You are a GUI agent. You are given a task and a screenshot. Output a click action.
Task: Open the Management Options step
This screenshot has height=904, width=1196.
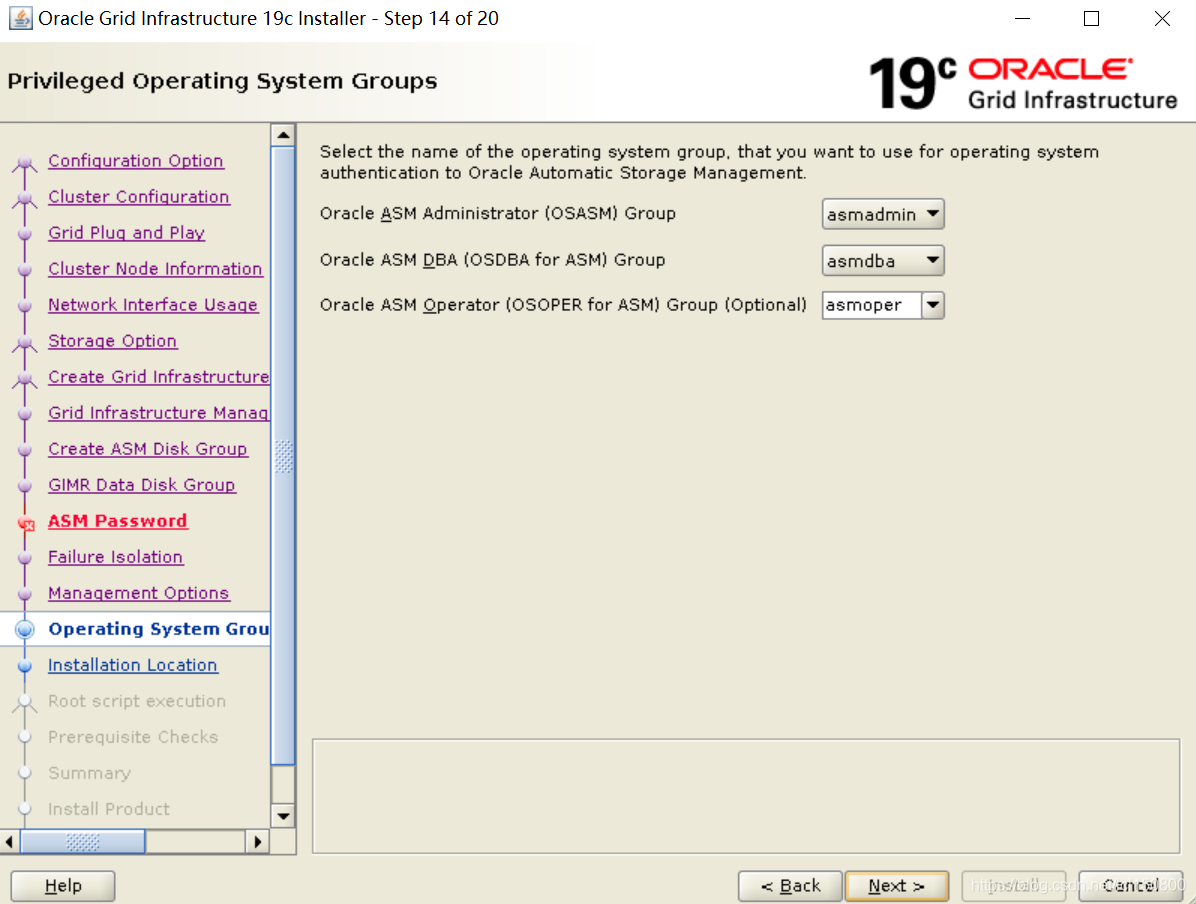point(139,593)
